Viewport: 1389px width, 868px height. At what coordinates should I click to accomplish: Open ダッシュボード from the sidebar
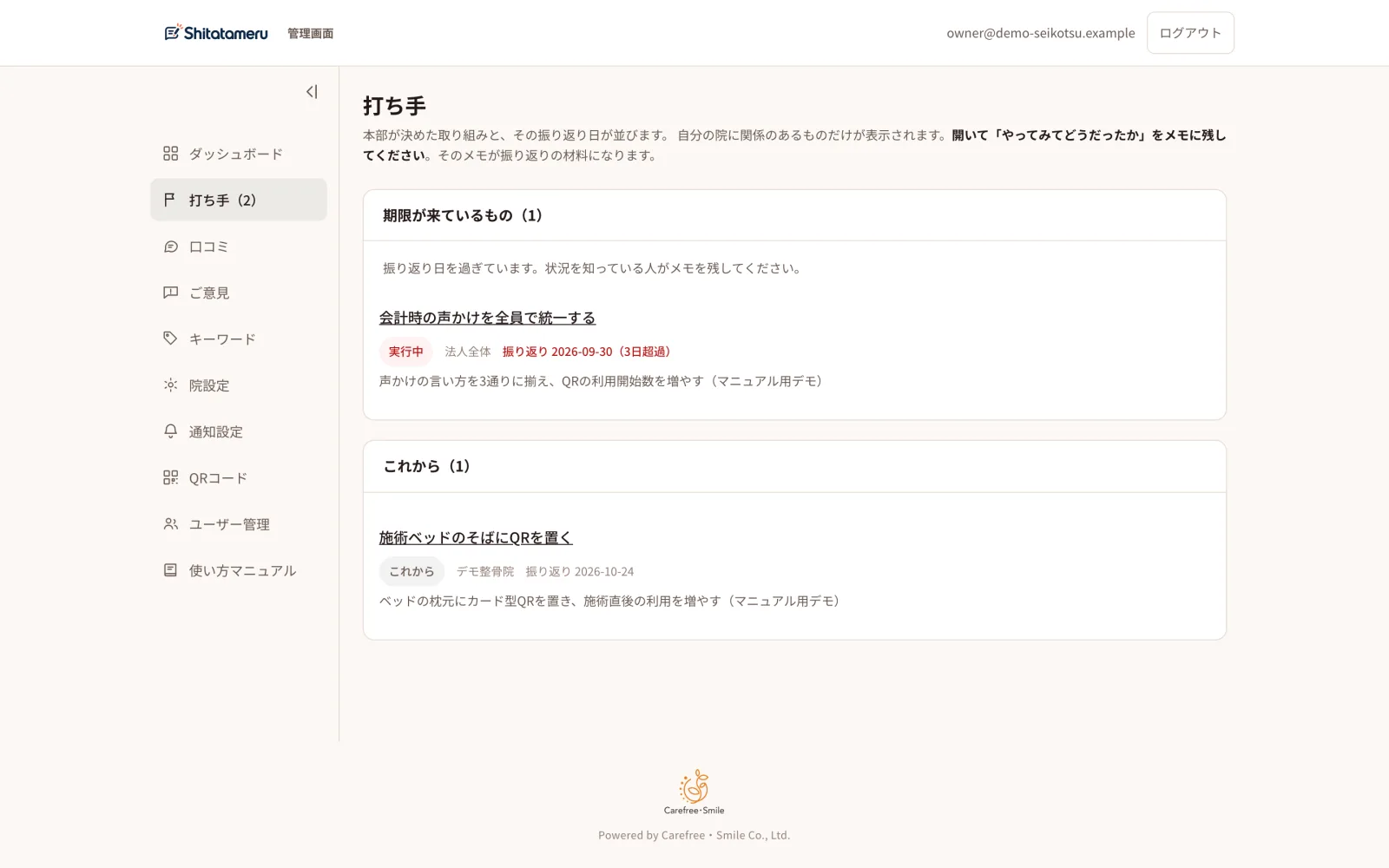[239, 154]
